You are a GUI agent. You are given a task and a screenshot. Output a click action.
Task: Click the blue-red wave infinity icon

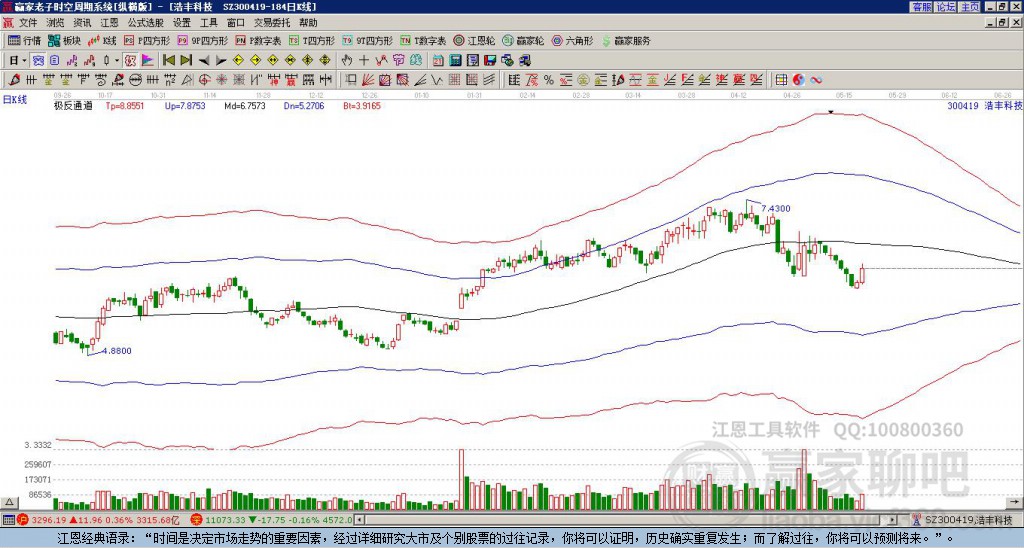pos(816,80)
